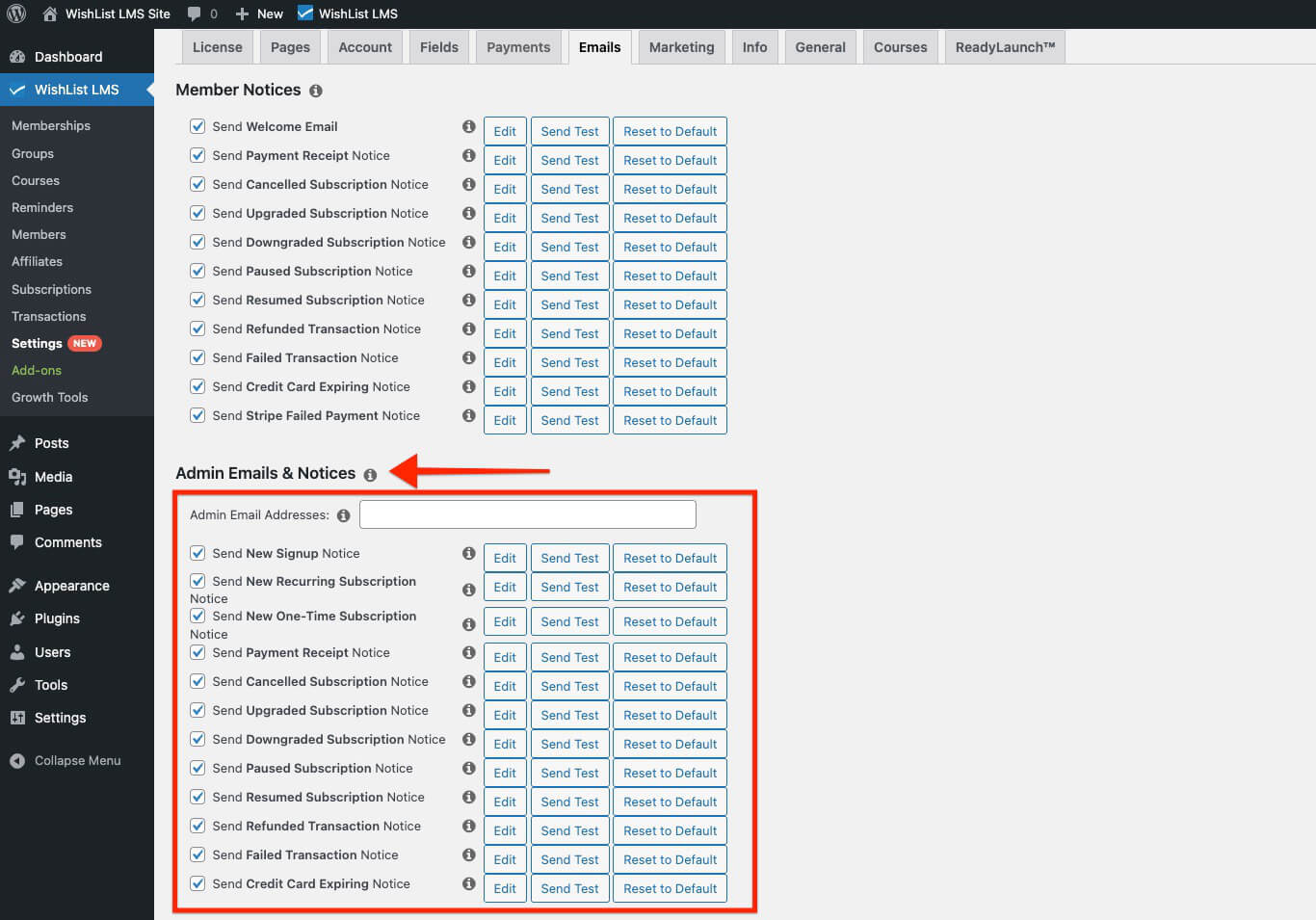Open the Marketing tab

pyautogui.click(x=681, y=46)
